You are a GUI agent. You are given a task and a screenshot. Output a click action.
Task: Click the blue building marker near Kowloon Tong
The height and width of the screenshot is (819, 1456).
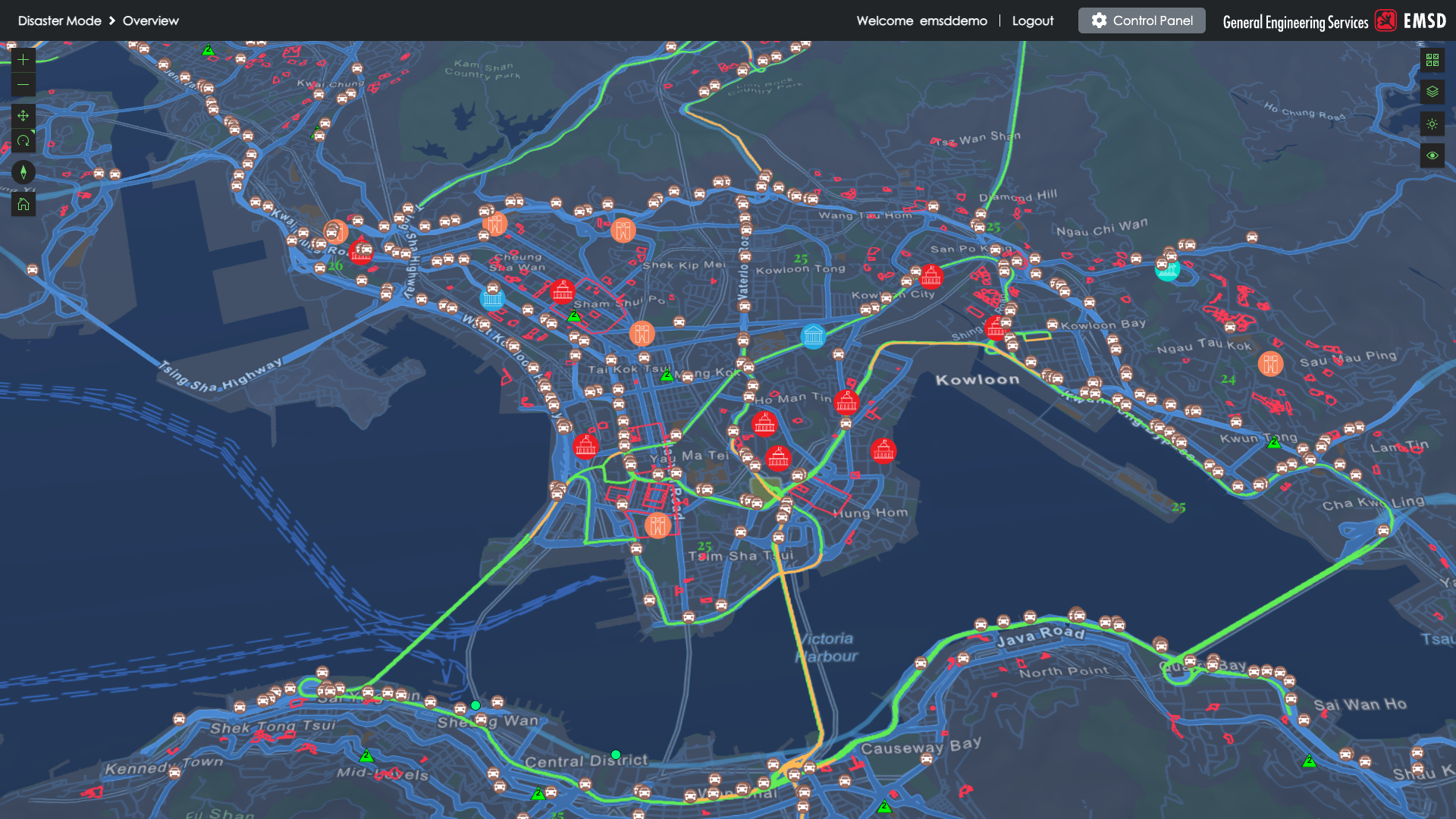point(813,336)
